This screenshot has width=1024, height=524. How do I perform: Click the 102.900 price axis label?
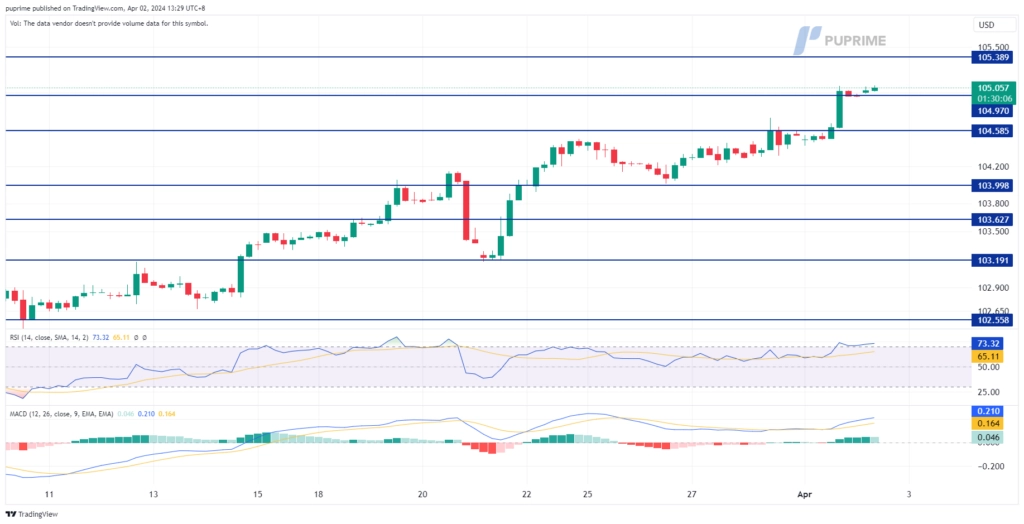tap(993, 287)
